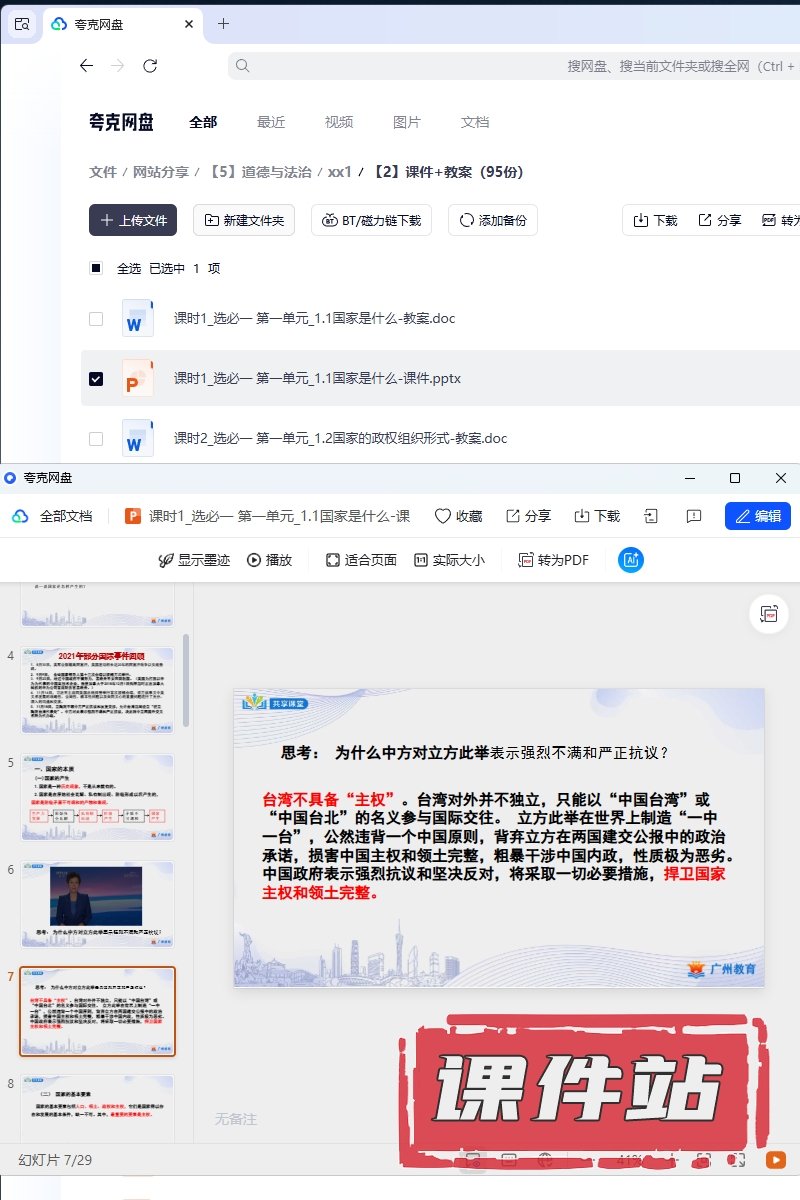Click the floating PDF scan icon at right
This screenshot has height=1200, width=800.
(x=769, y=614)
